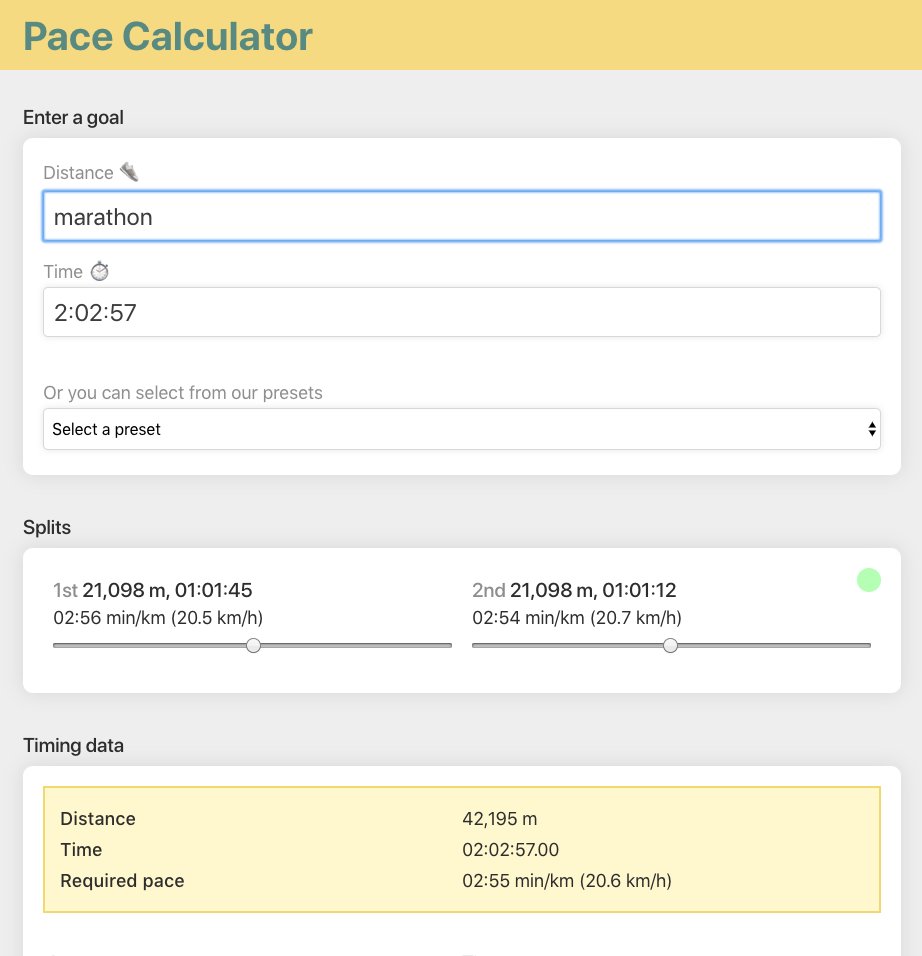The height and width of the screenshot is (956, 922).
Task: Click the 02:54 min/km (20.7 km/h) pace
Action: click(x=577, y=618)
